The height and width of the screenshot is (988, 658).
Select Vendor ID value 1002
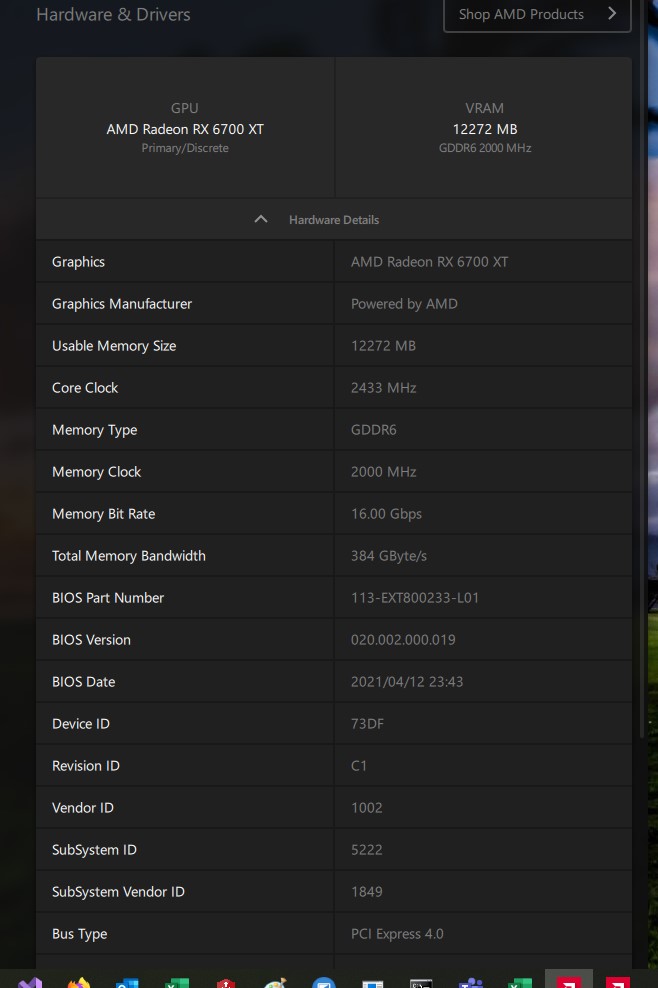click(367, 808)
